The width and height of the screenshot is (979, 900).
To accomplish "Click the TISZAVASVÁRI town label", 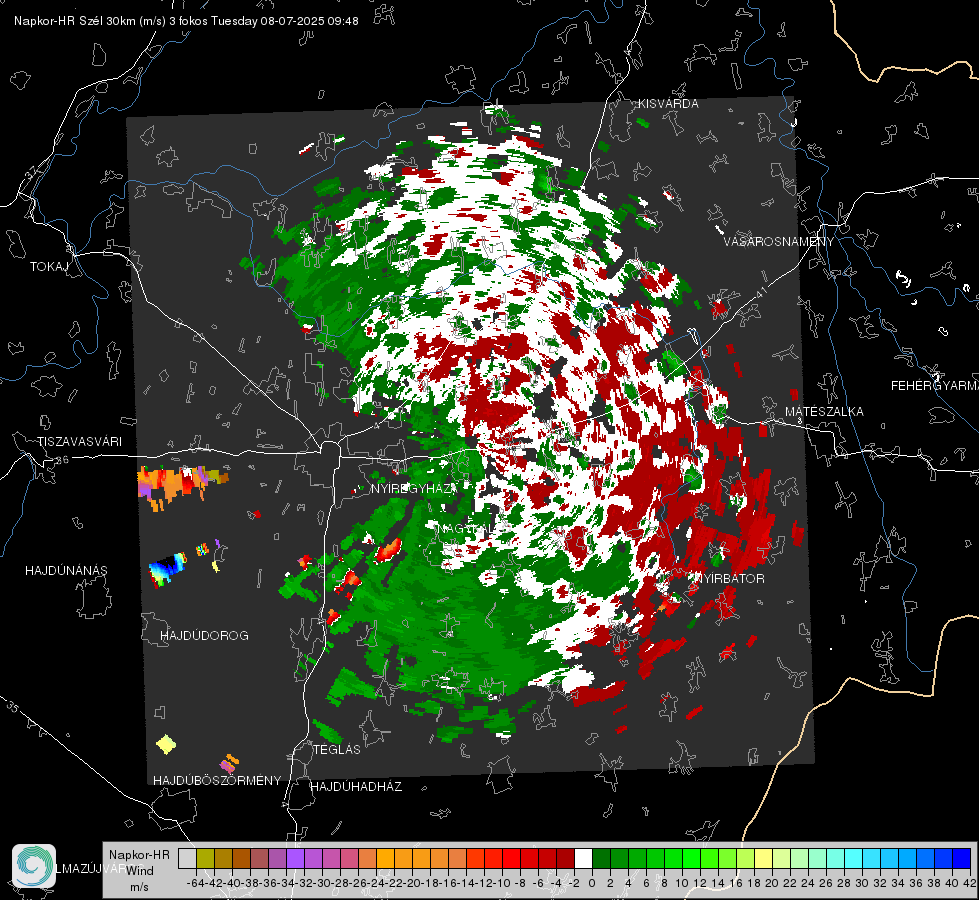I will coord(79,442).
